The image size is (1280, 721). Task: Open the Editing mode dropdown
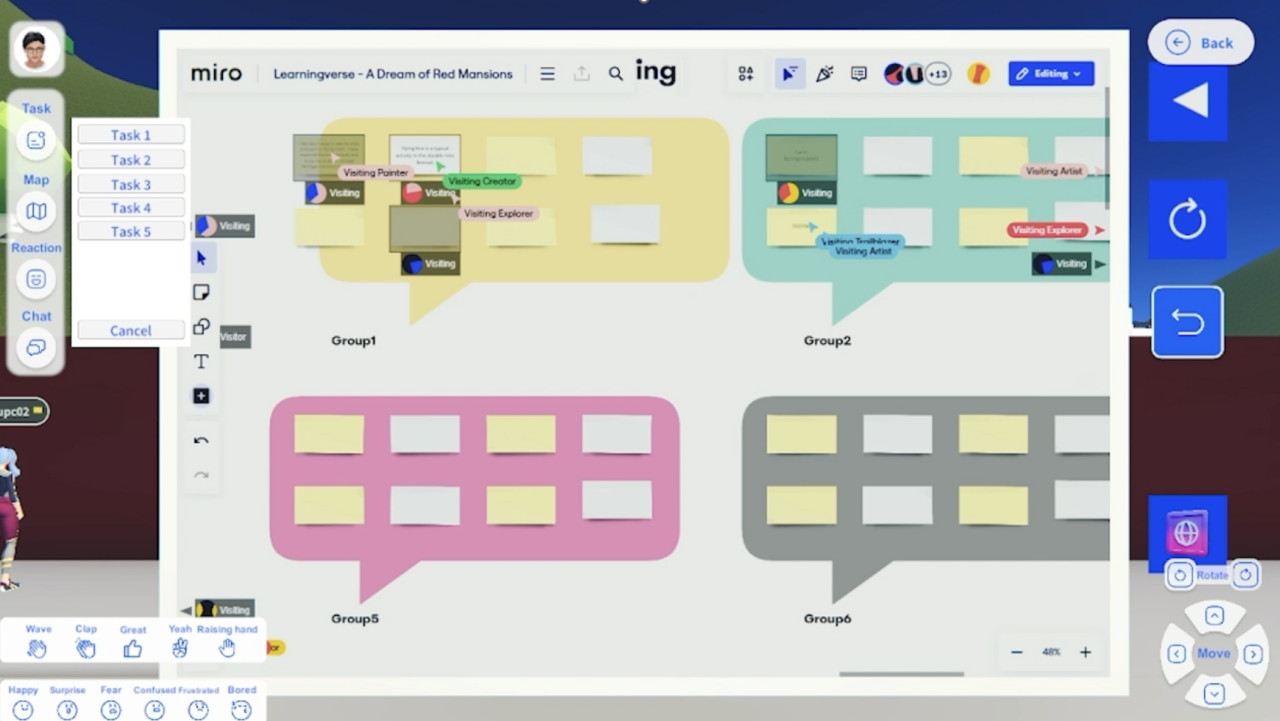1051,73
